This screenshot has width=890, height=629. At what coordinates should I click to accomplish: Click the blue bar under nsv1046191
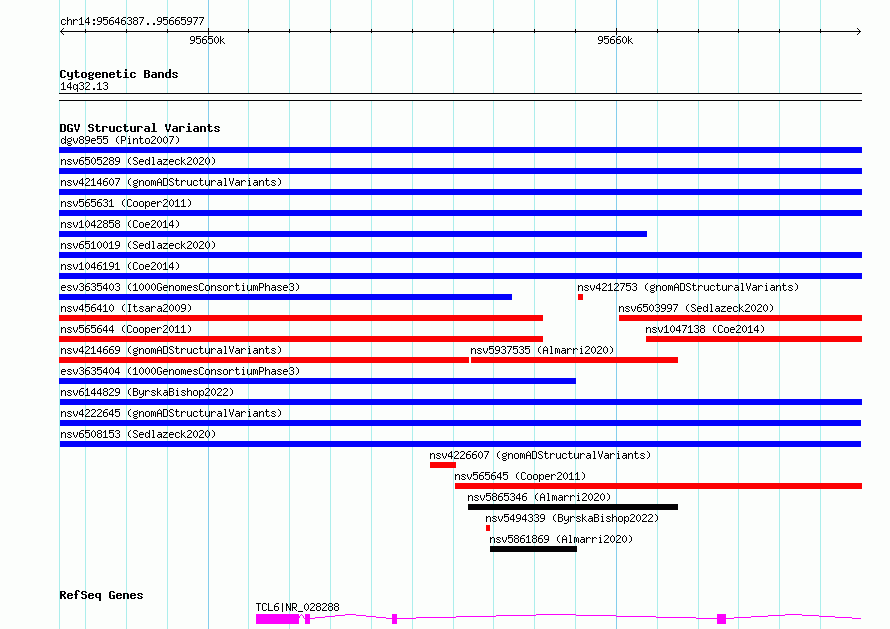coord(460,276)
